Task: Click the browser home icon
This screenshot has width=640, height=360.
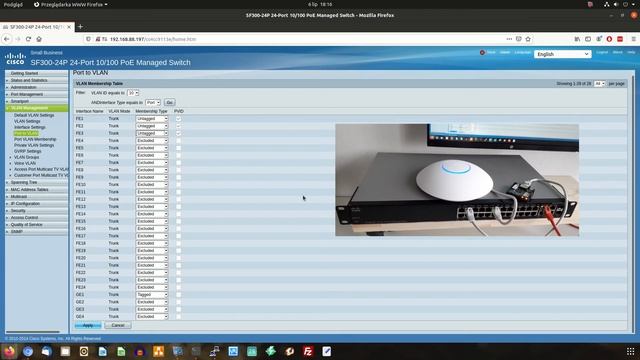Action: pyautogui.click(x=39, y=39)
